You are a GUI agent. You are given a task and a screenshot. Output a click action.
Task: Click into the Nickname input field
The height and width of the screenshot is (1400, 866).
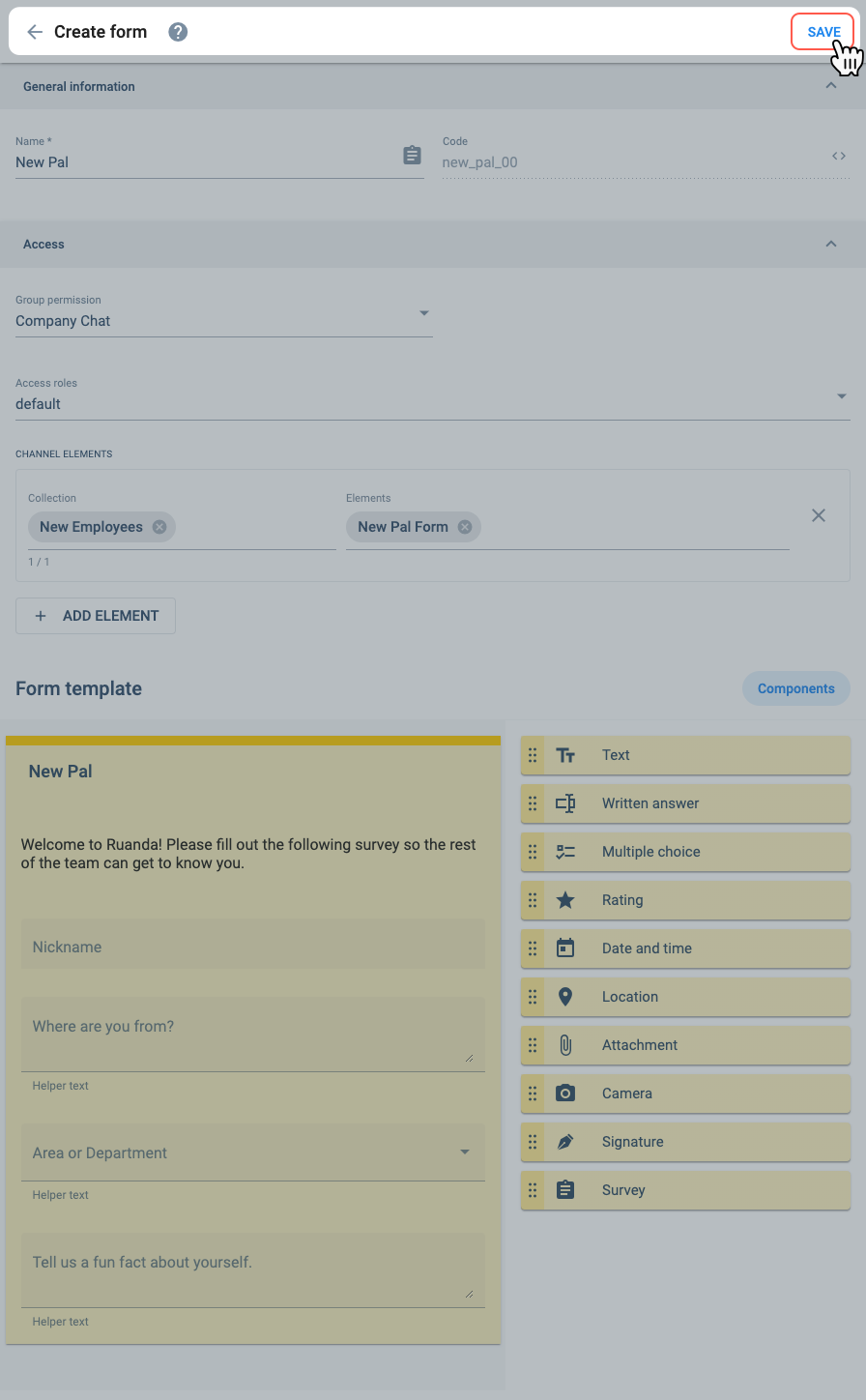[x=253, y=945]
